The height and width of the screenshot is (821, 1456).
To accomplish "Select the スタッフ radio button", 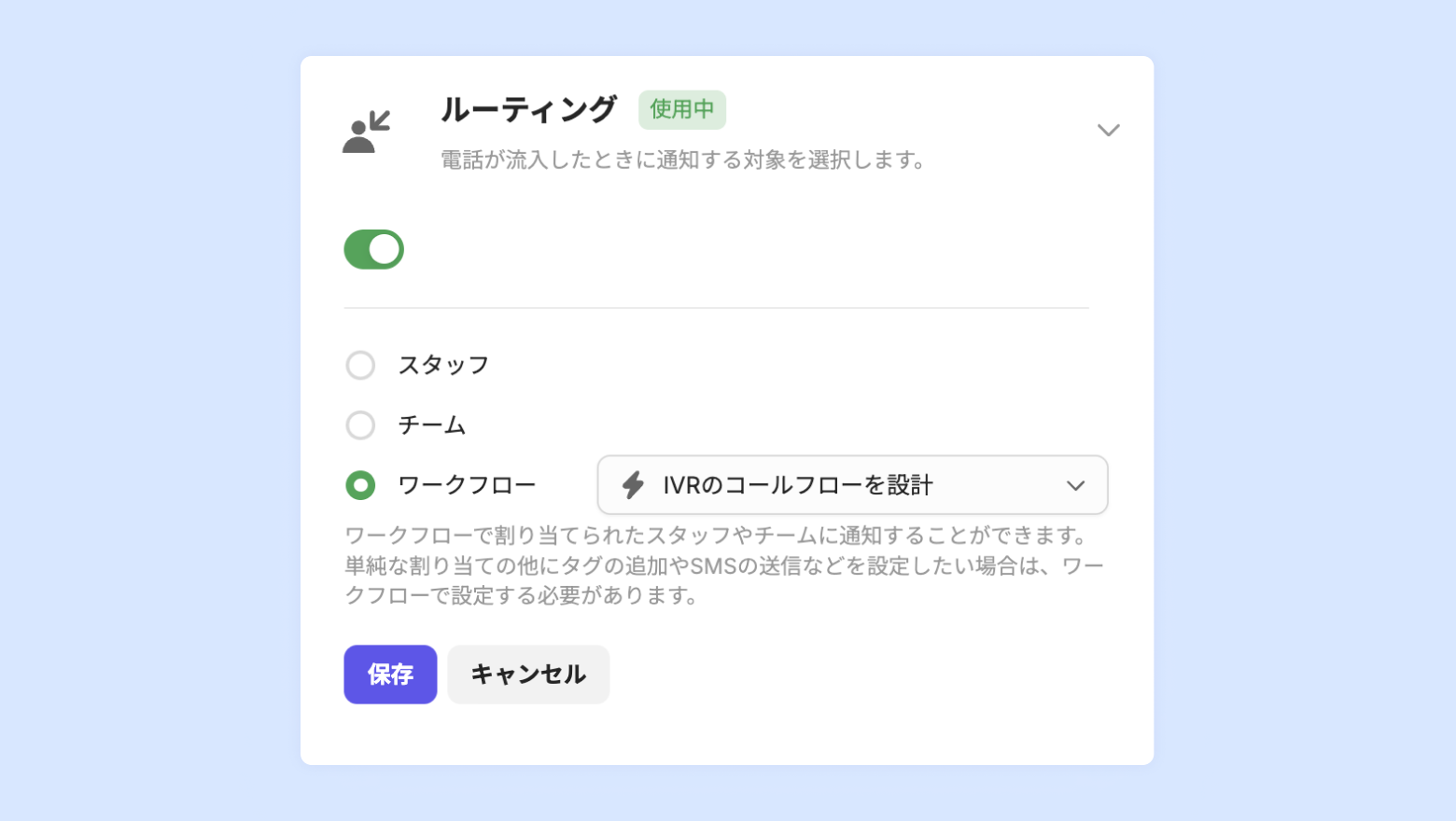I will [360, 366].
